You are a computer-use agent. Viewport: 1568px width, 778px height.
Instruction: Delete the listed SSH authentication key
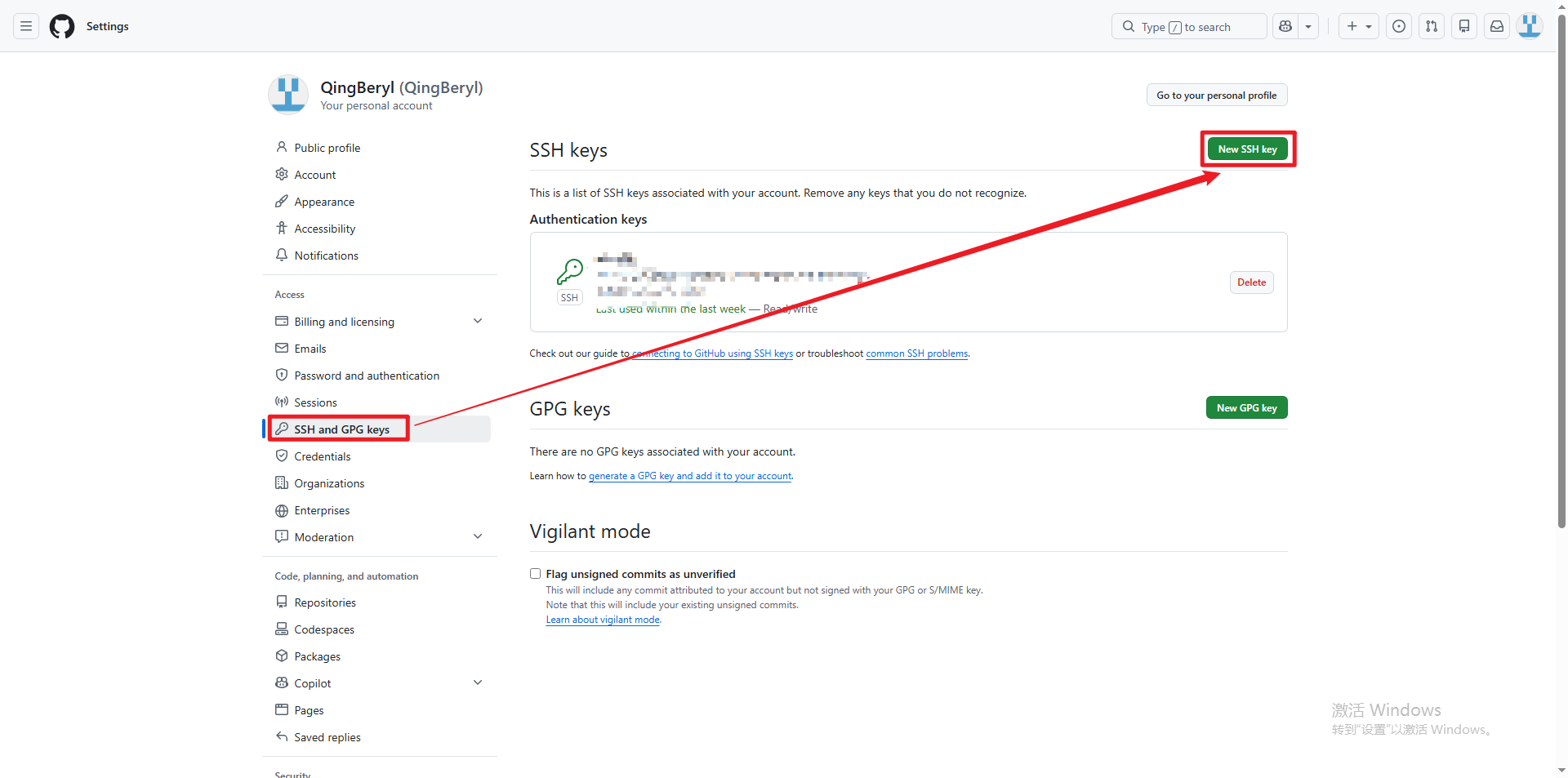tap(1251, 282)
